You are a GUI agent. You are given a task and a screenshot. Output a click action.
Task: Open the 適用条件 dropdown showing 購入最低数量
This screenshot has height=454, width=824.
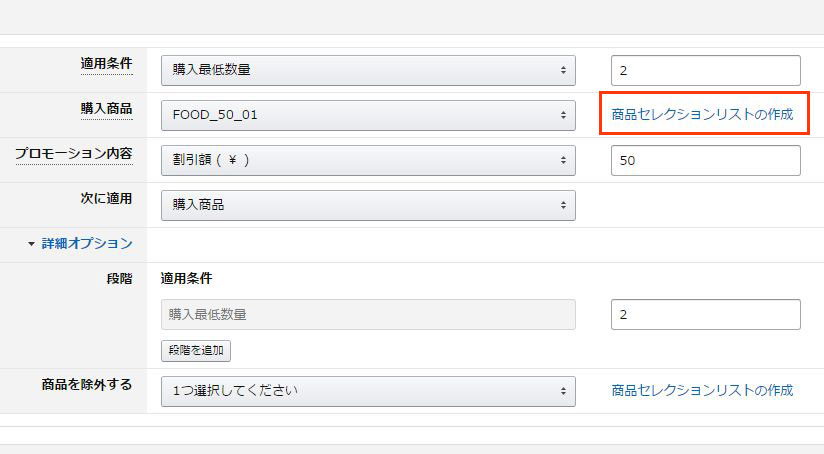pos(368,70)
